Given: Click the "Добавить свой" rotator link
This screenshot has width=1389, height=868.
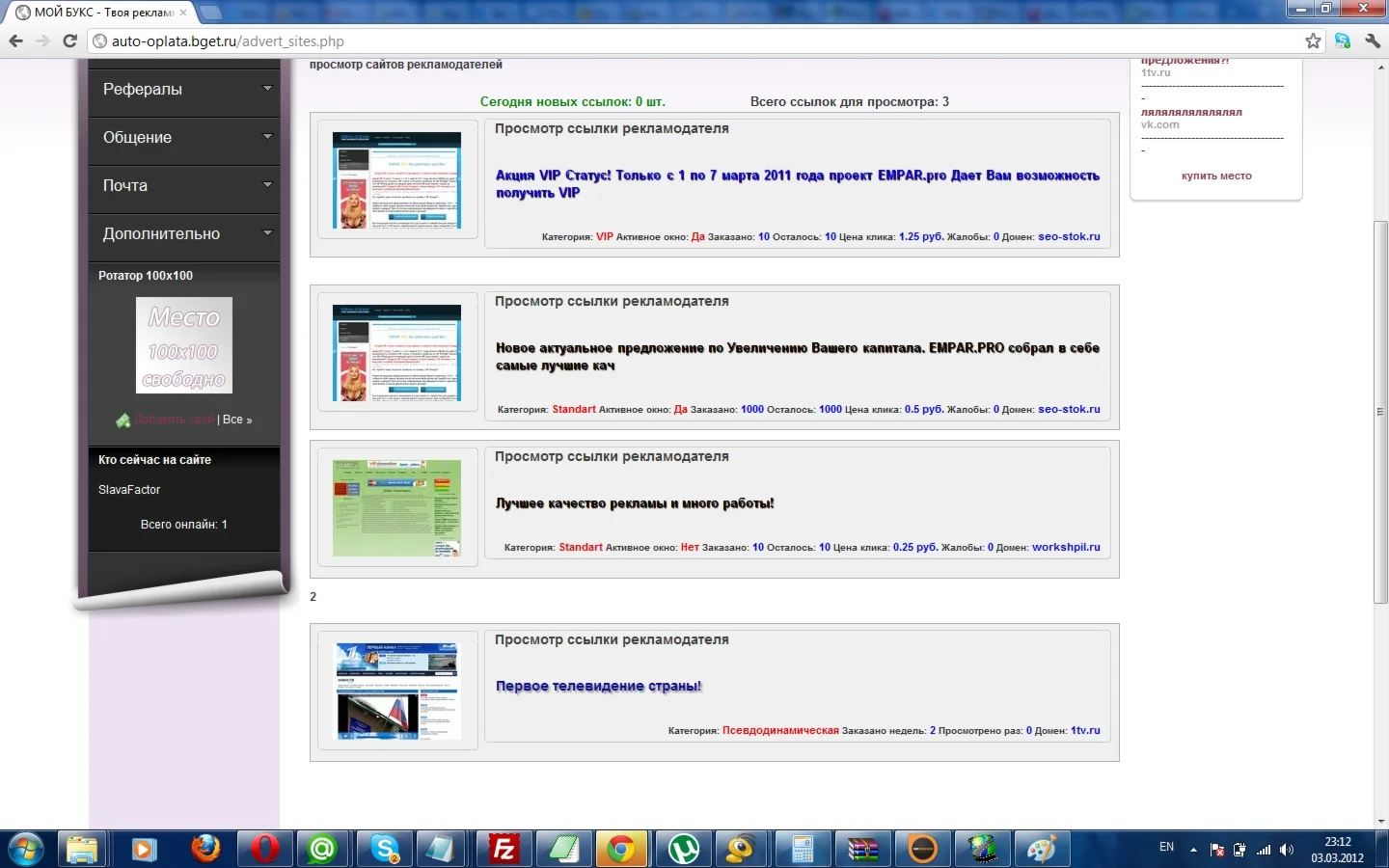Looking at the screenshot, I should (174, 420).
